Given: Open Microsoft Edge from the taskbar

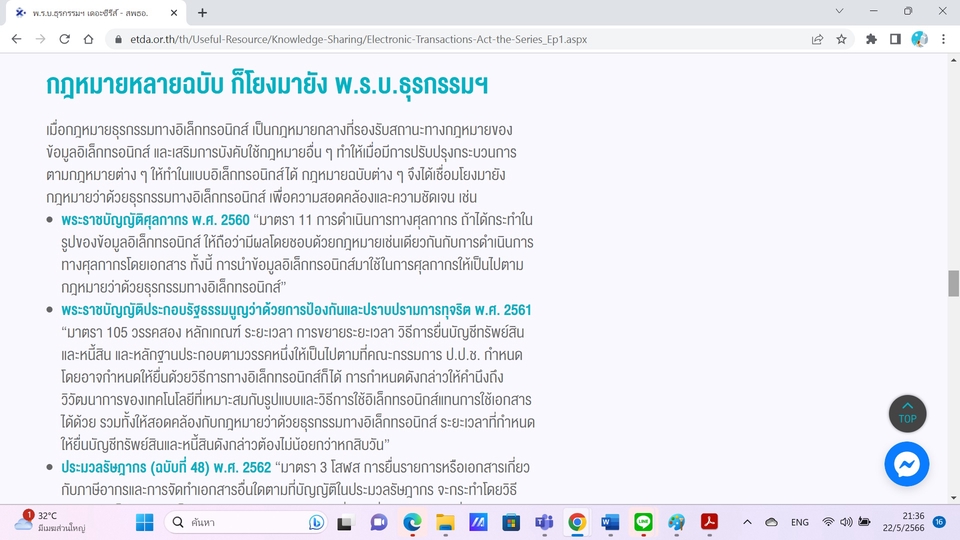Looking at the screenshot, I should 412,522.
